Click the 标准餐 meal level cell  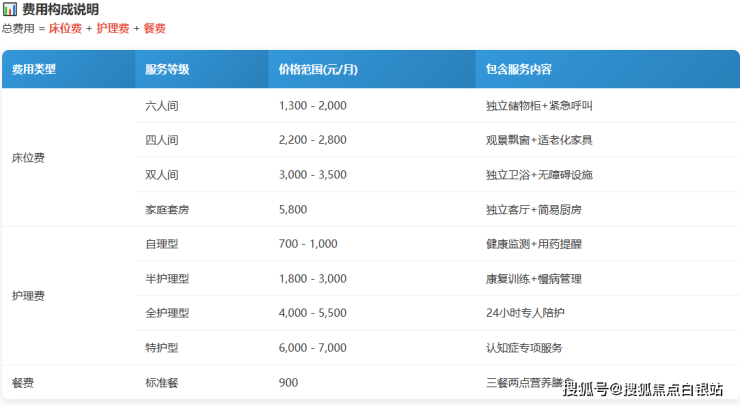click(162, 382)
